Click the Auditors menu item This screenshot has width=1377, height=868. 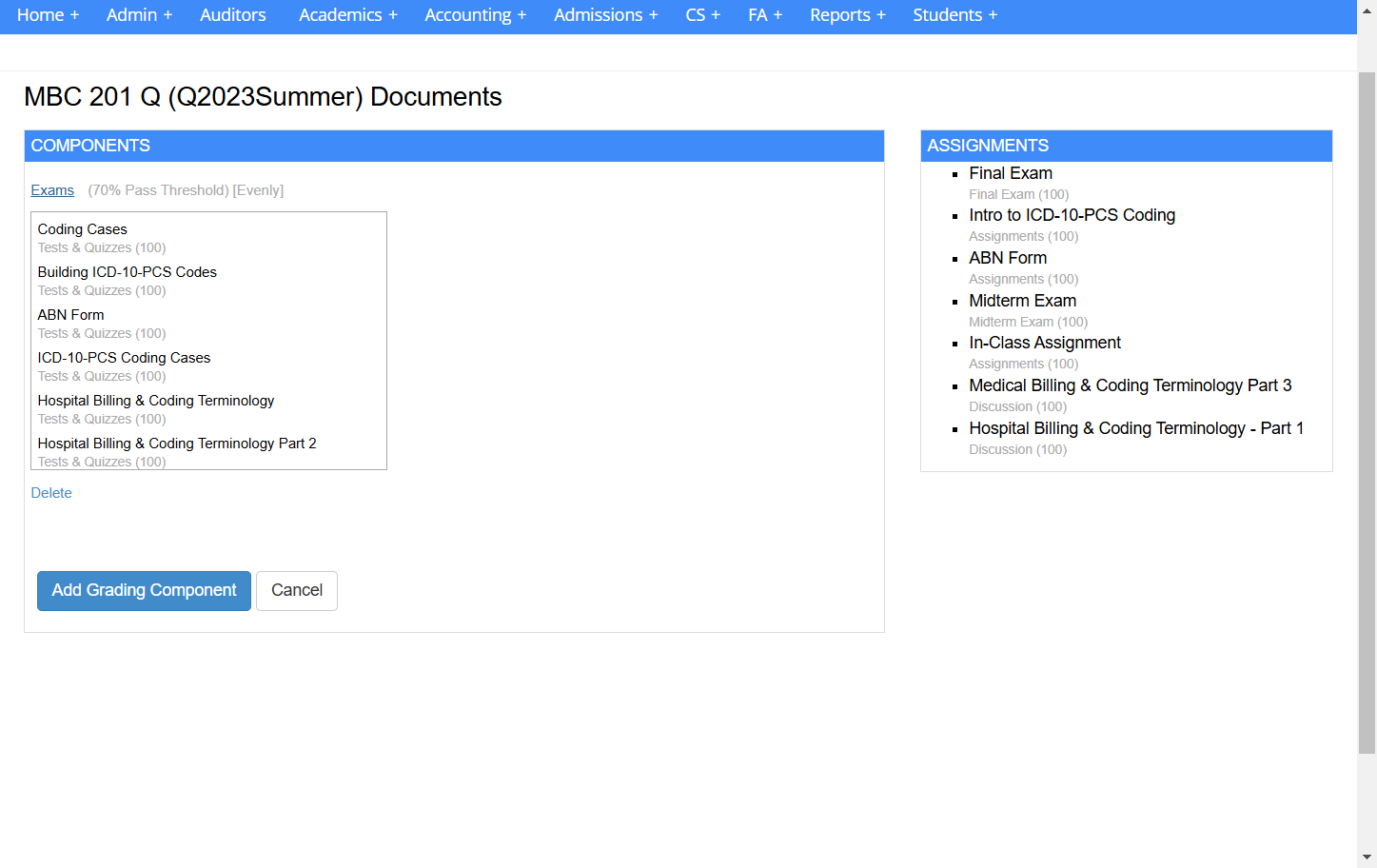[x=233, y=15]
